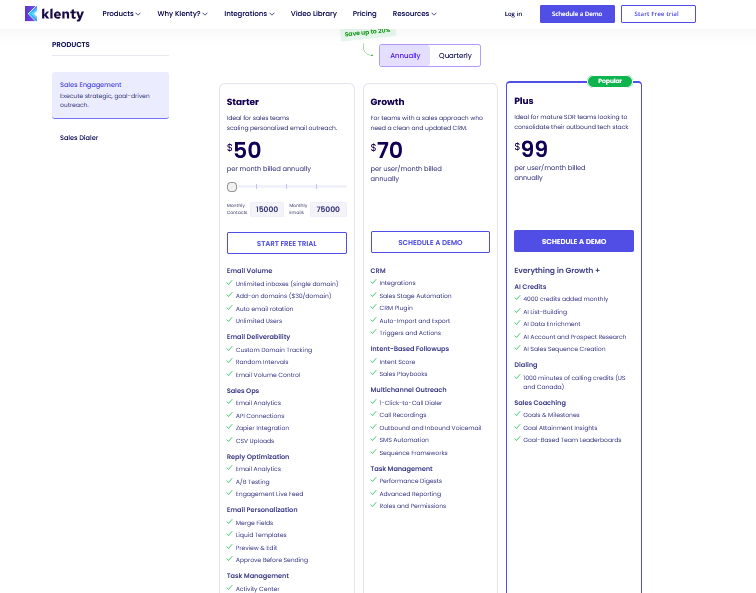Click the Save up to 20% label
This screenshot has width=756, height=593.
point(368,33)
